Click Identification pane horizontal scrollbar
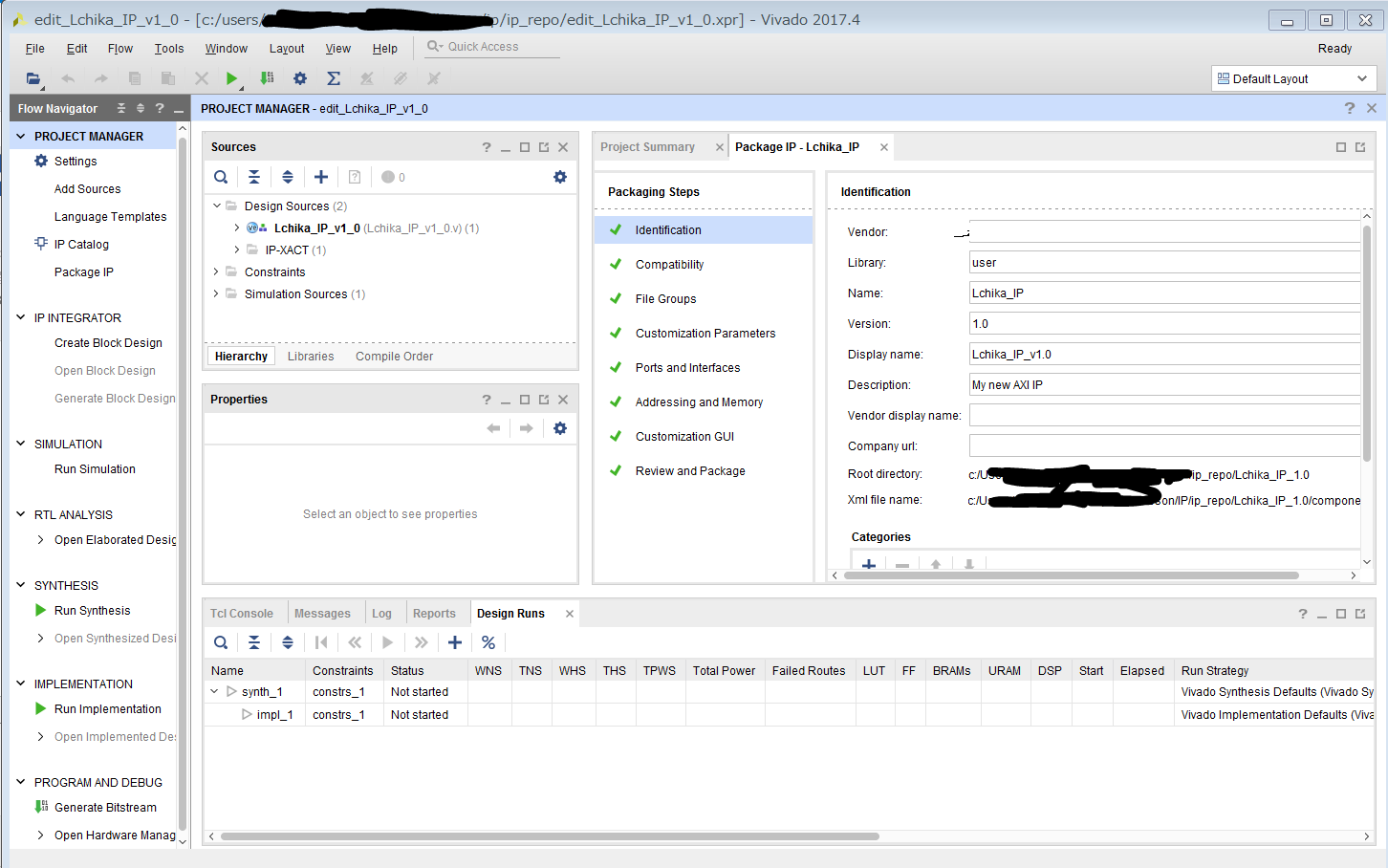 pyautogui.click(x=1071, y=575)
